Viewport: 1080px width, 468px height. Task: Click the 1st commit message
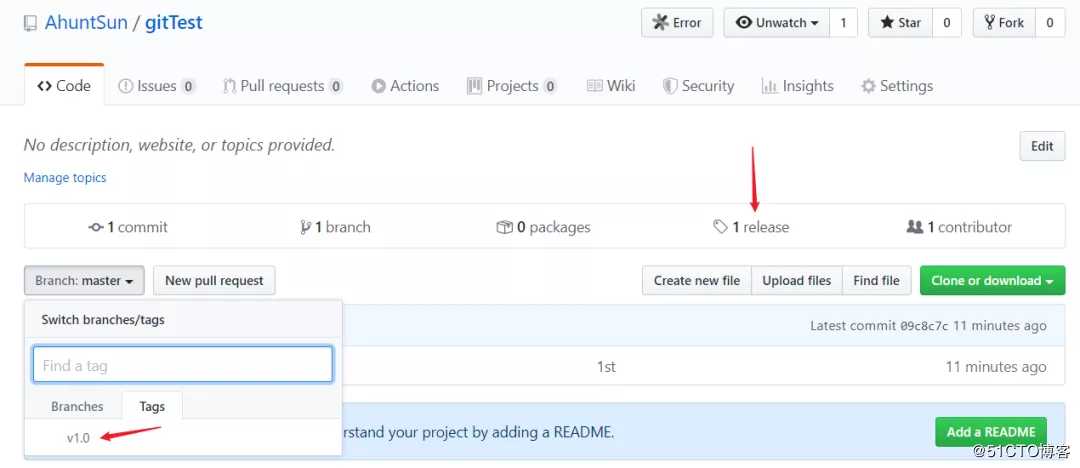(606, 367)
